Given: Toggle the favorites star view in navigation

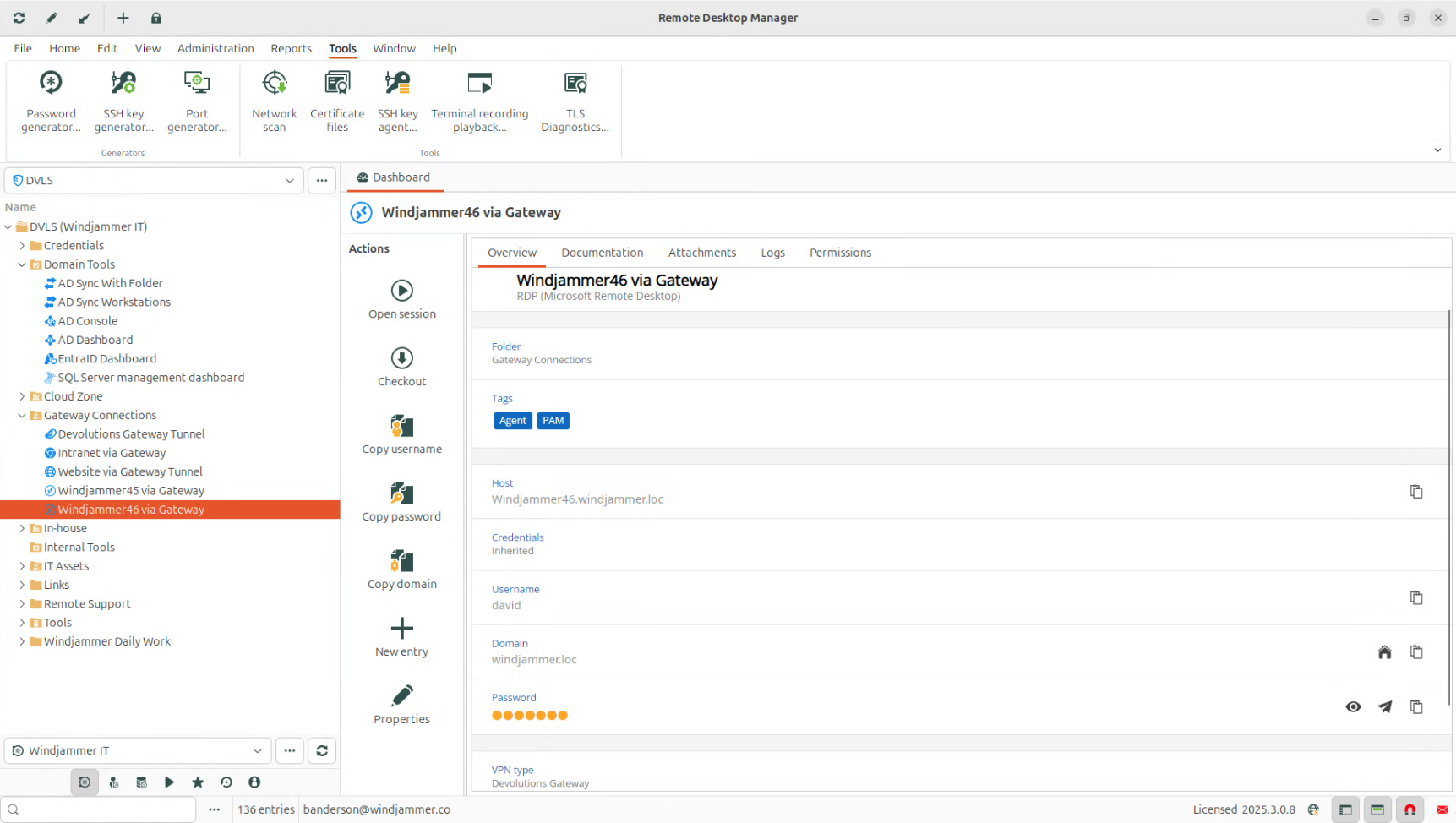Looking at the screenshot, I should tap(198, 782).
